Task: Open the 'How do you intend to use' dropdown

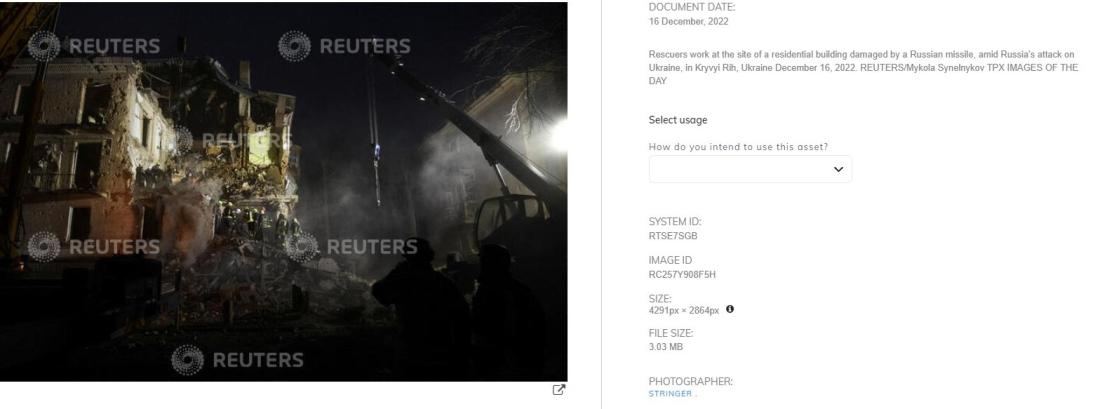Action: pyautogui.click(x=750, y=169)
